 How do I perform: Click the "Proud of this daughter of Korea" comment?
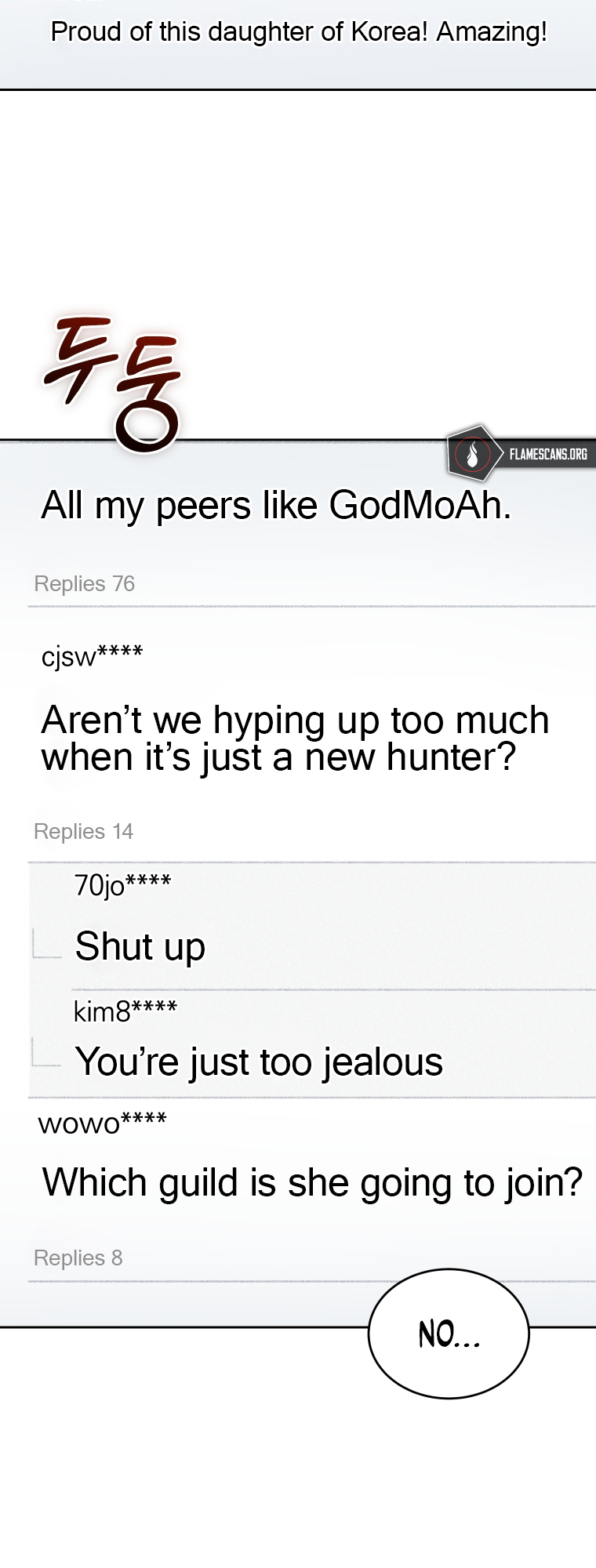(299, 32)
